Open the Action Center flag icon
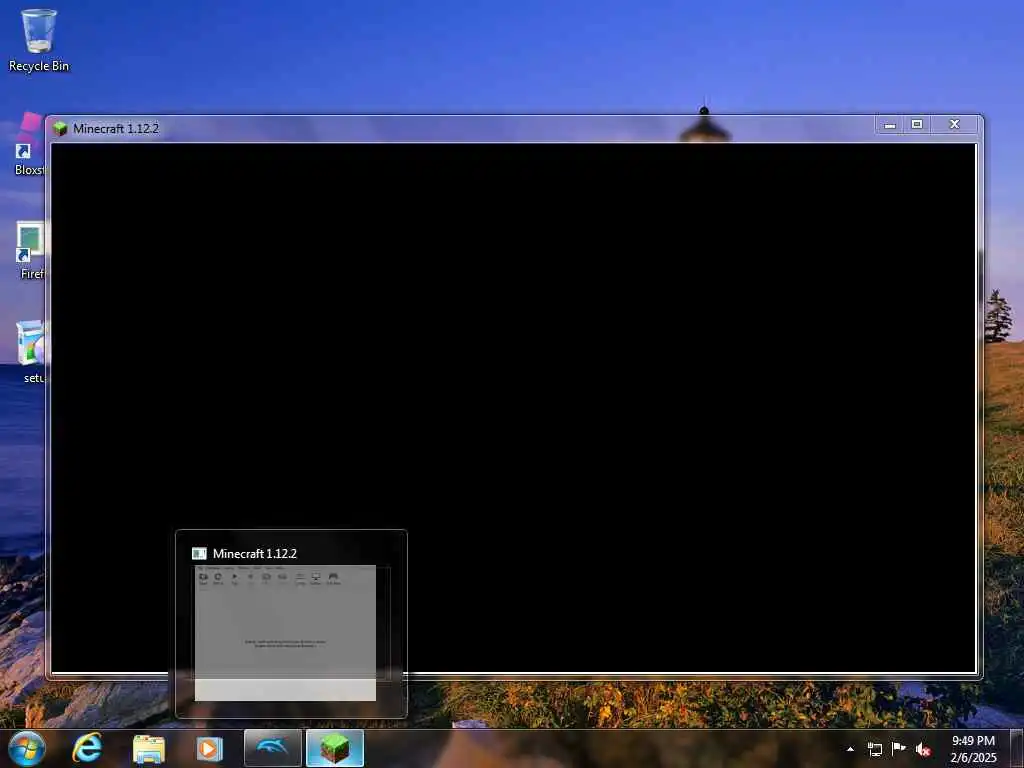The image size is (1024, 768). tap(899, 748)
